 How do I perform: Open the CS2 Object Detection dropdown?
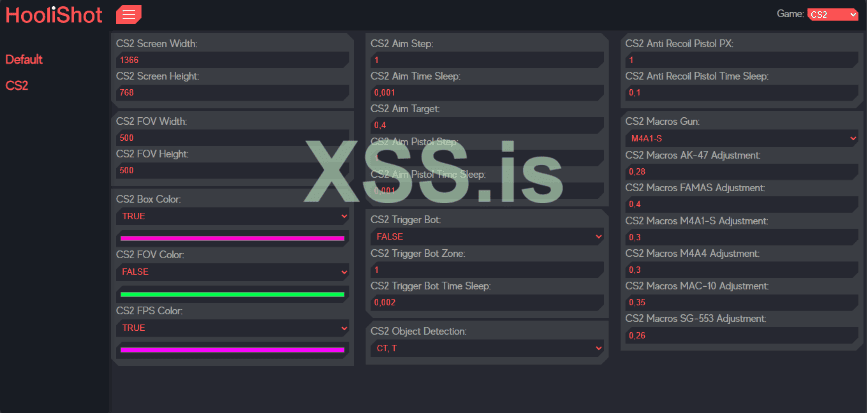487,348
